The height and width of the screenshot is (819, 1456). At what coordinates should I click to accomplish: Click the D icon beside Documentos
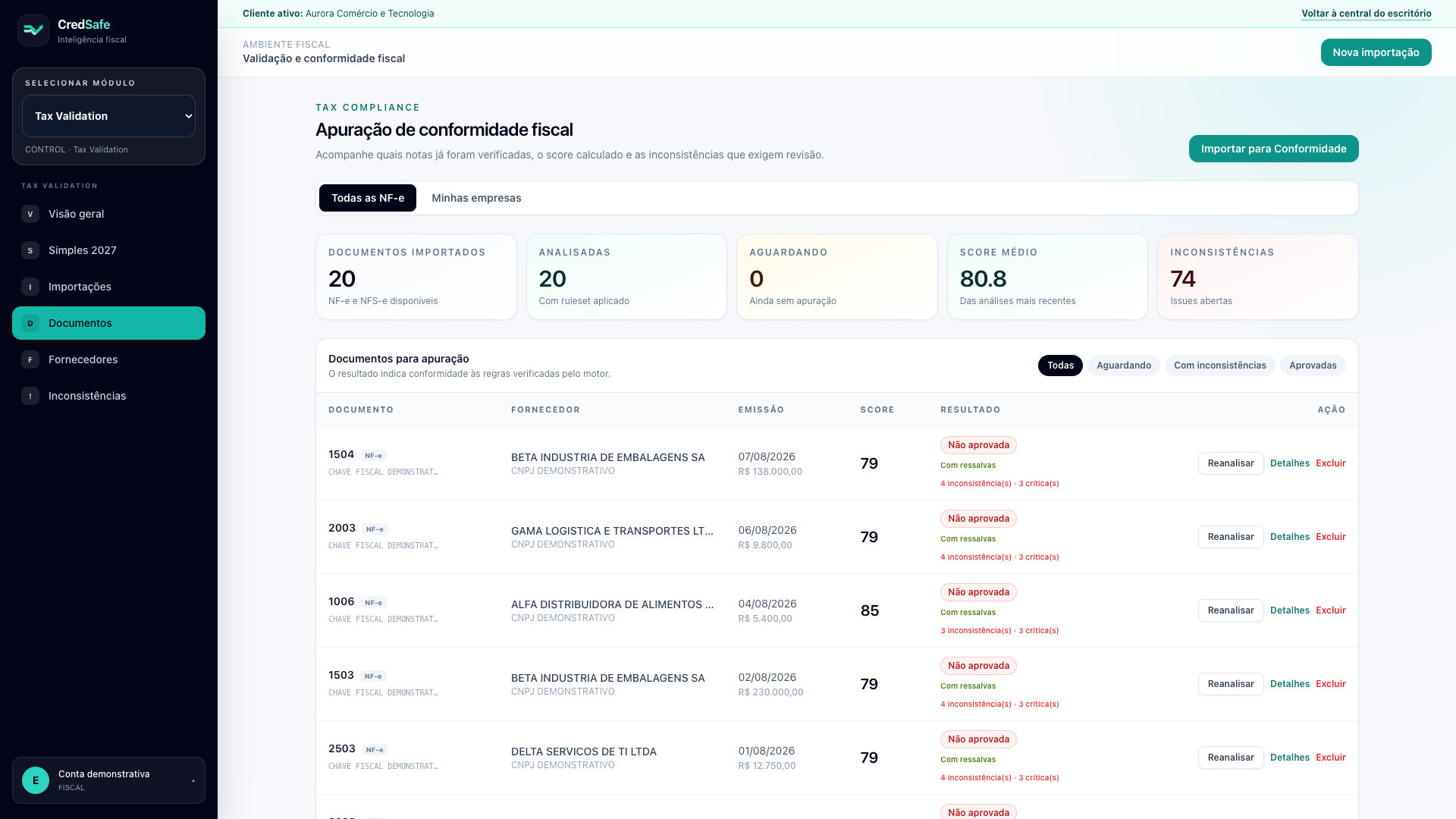coord(30,323)
